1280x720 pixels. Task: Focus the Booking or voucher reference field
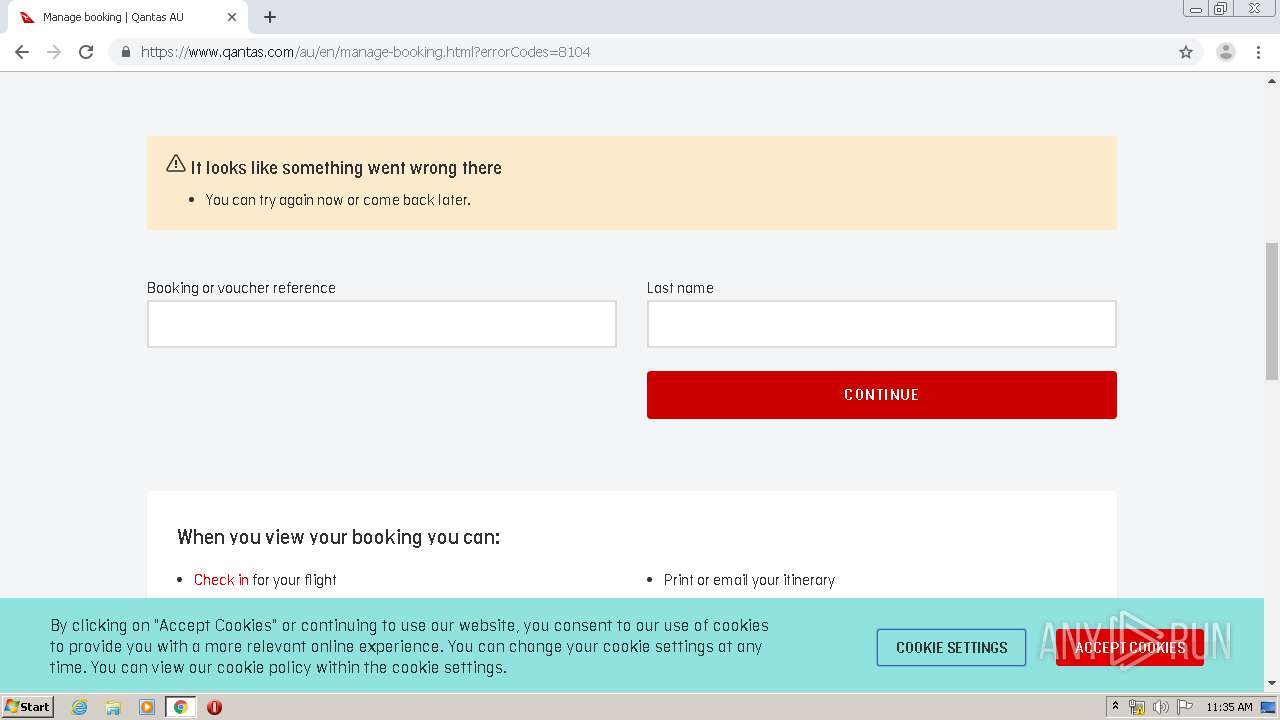coord(382,324)
